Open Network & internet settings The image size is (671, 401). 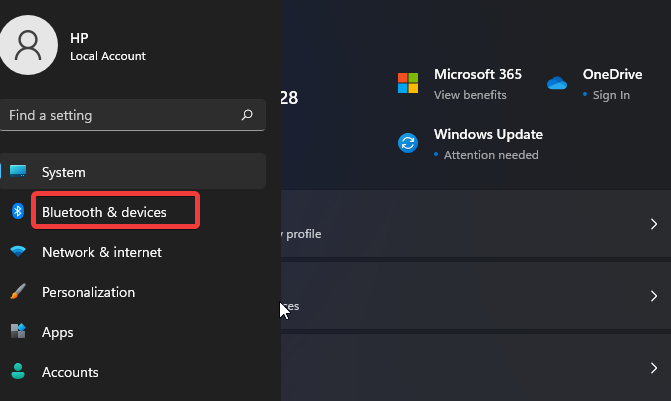point(101,252)
